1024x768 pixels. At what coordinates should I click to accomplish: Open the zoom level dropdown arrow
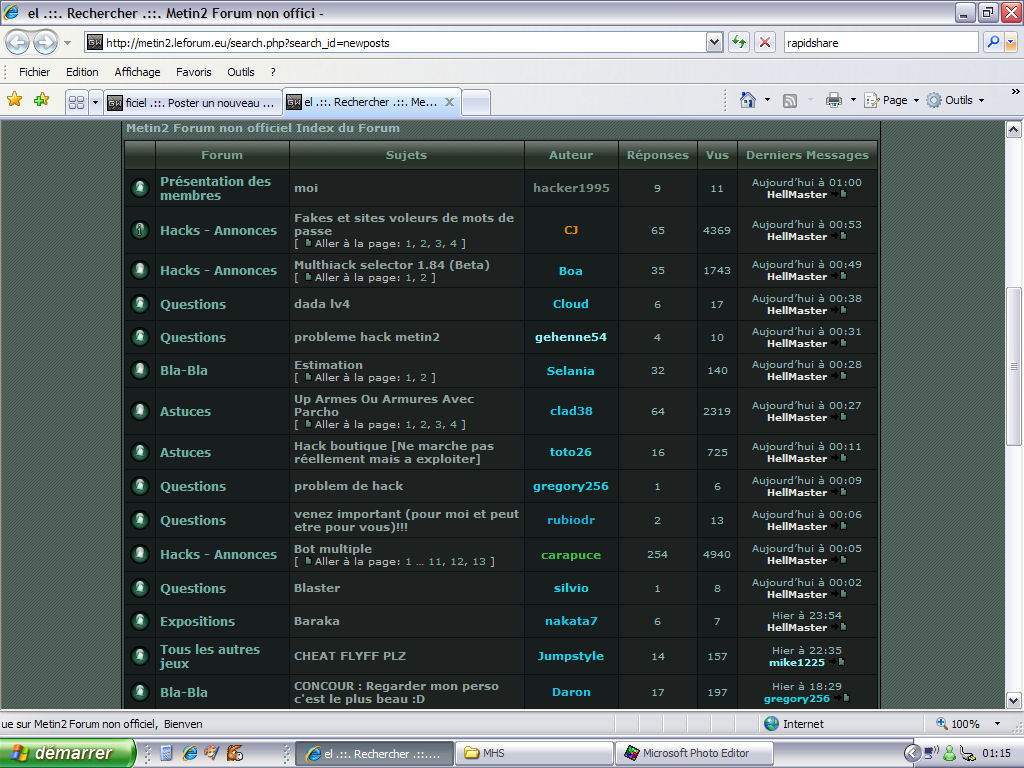click(x=997, y=724)
